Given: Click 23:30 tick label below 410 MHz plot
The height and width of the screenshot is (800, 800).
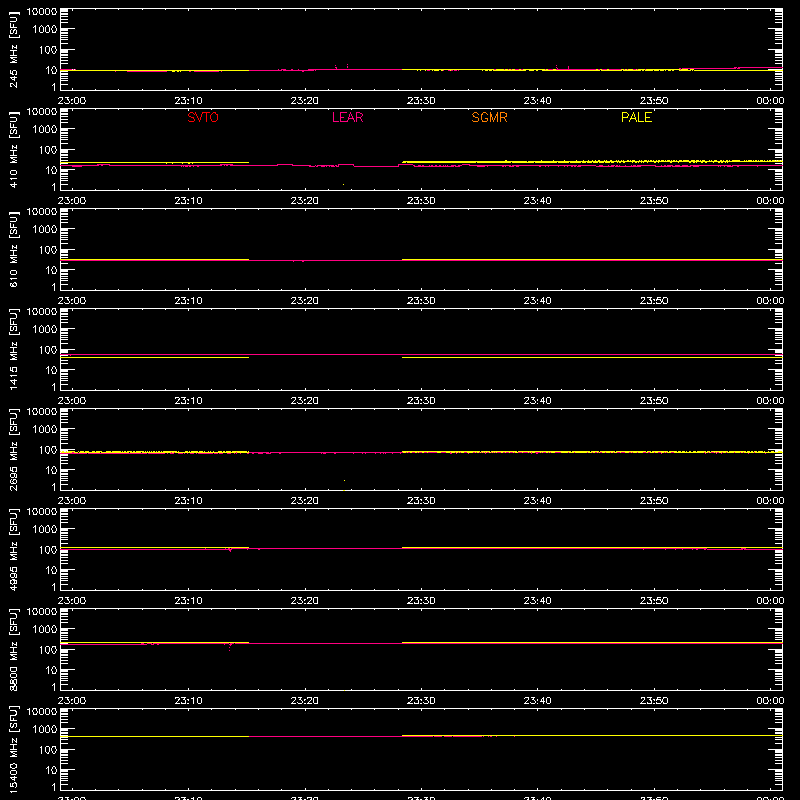Looking at the screenshot, I should click(421, 201).
